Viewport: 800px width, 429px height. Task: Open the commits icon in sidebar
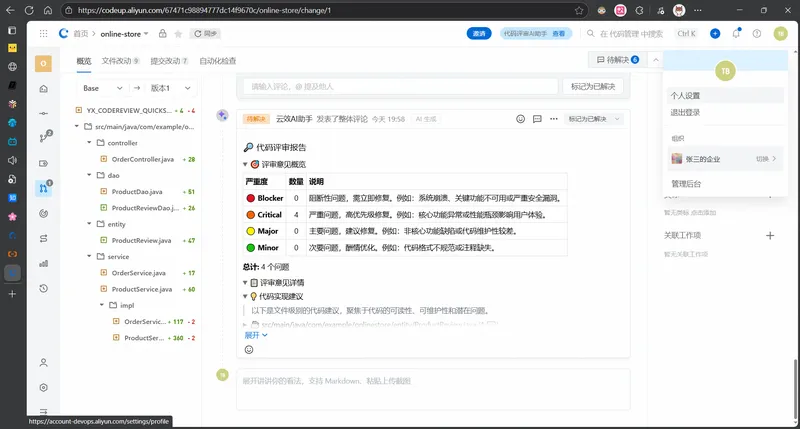pyautogui.click(x=43, y=113)
